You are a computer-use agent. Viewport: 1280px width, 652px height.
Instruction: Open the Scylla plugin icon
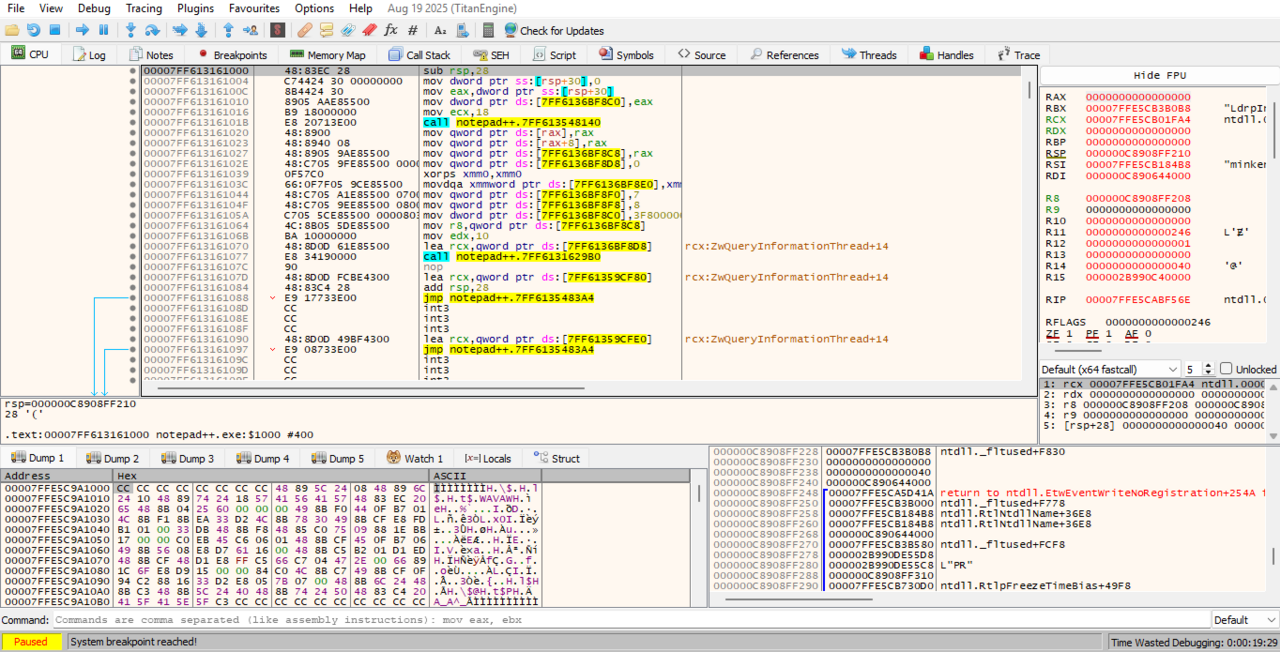277,30
